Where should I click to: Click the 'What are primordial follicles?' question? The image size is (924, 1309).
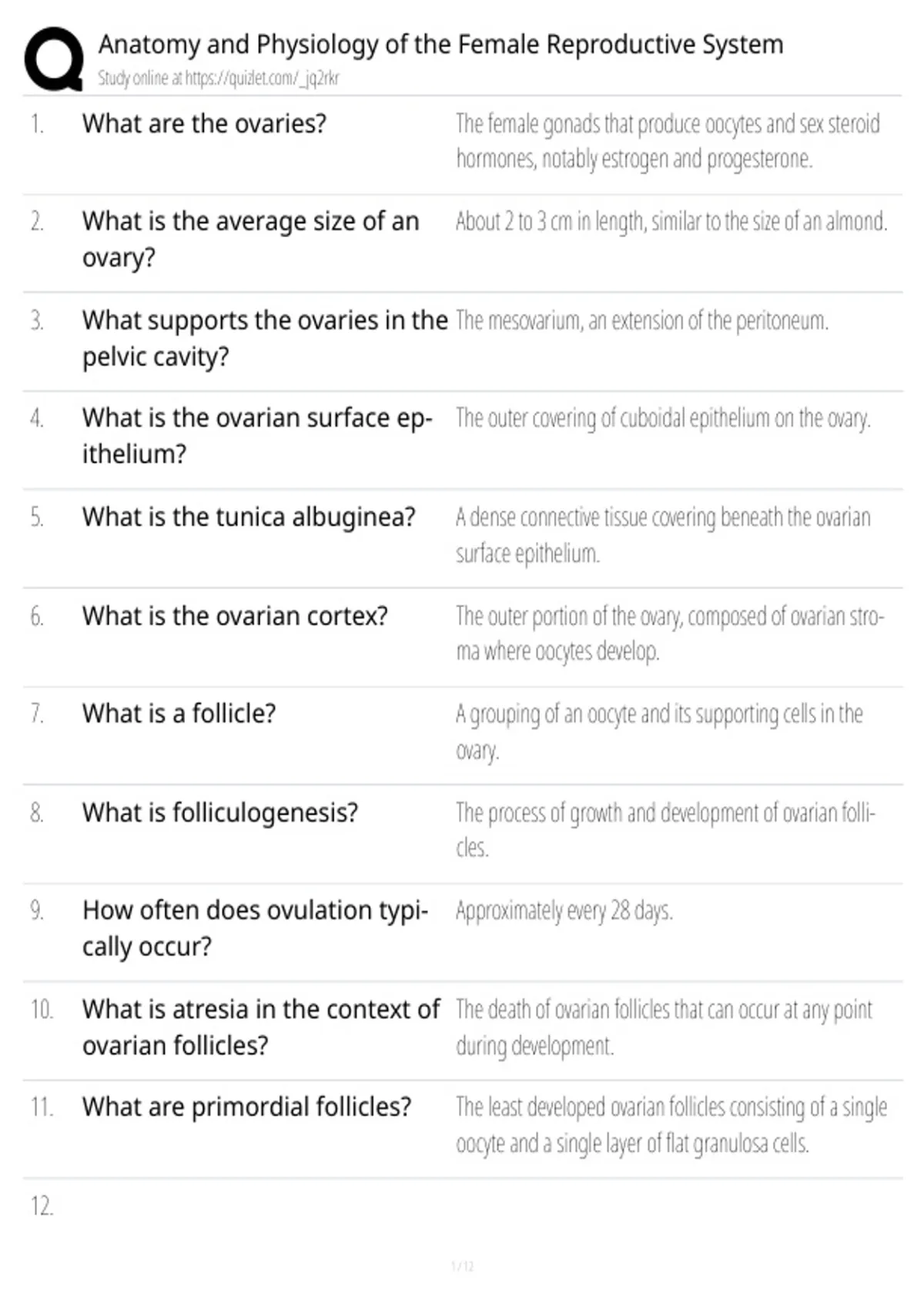pos(247,1107)
